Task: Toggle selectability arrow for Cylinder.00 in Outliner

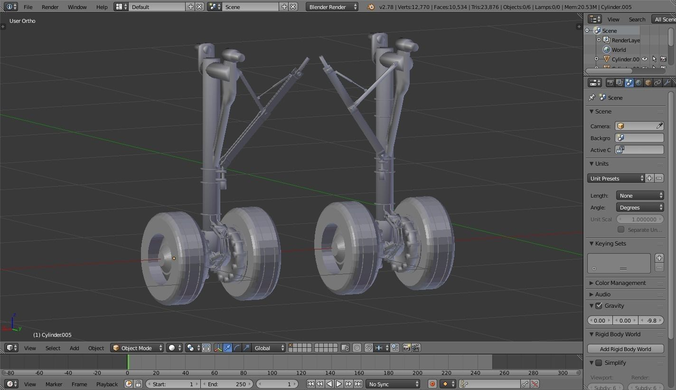Action: [x=654, y=59]
